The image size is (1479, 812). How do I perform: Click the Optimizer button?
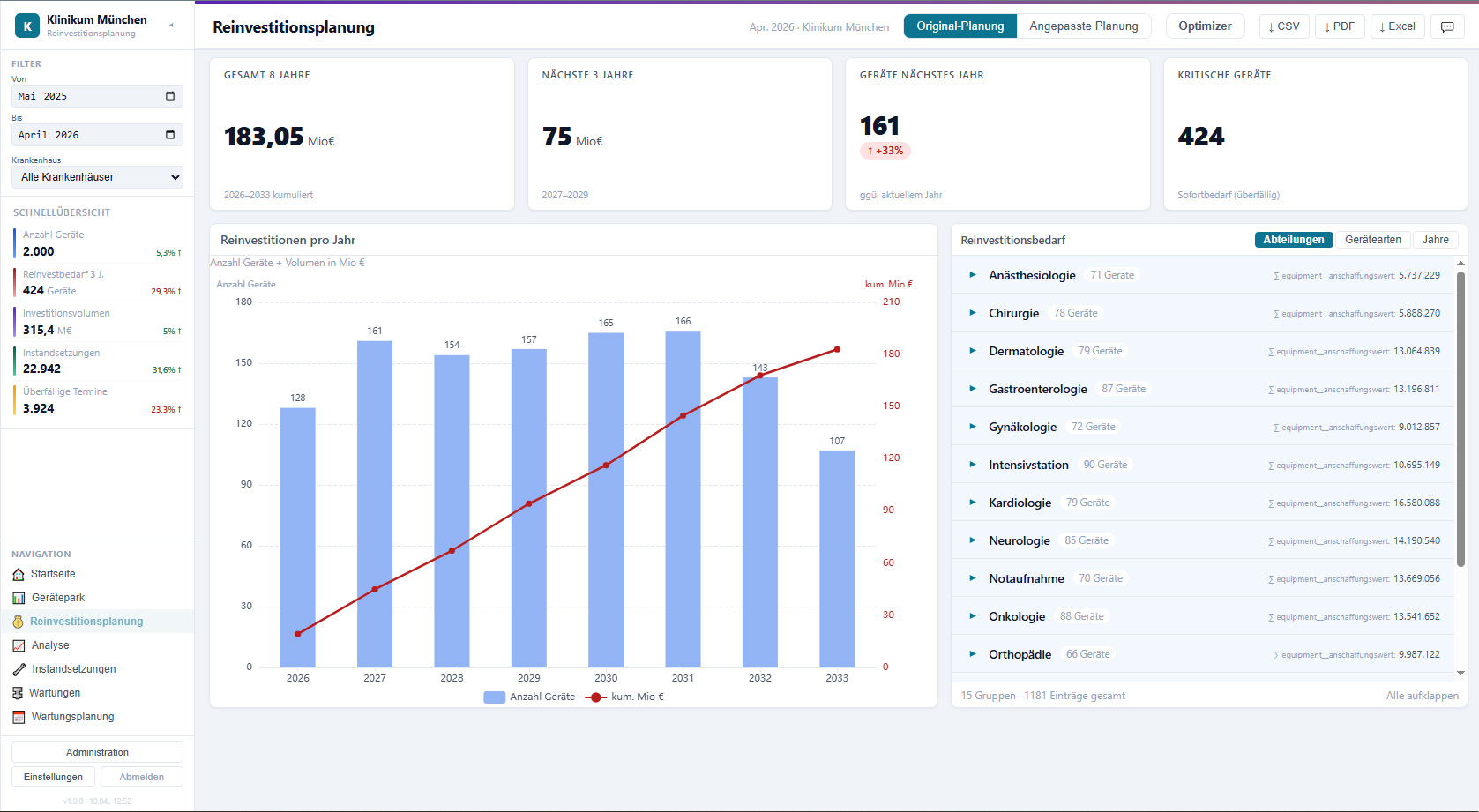point(1205,26)
